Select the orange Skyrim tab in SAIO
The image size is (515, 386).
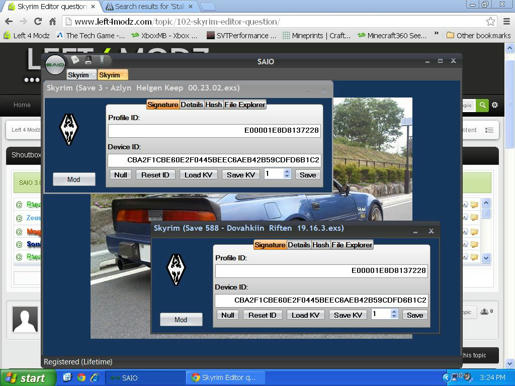pyautogui.click(x=113, y=75)
